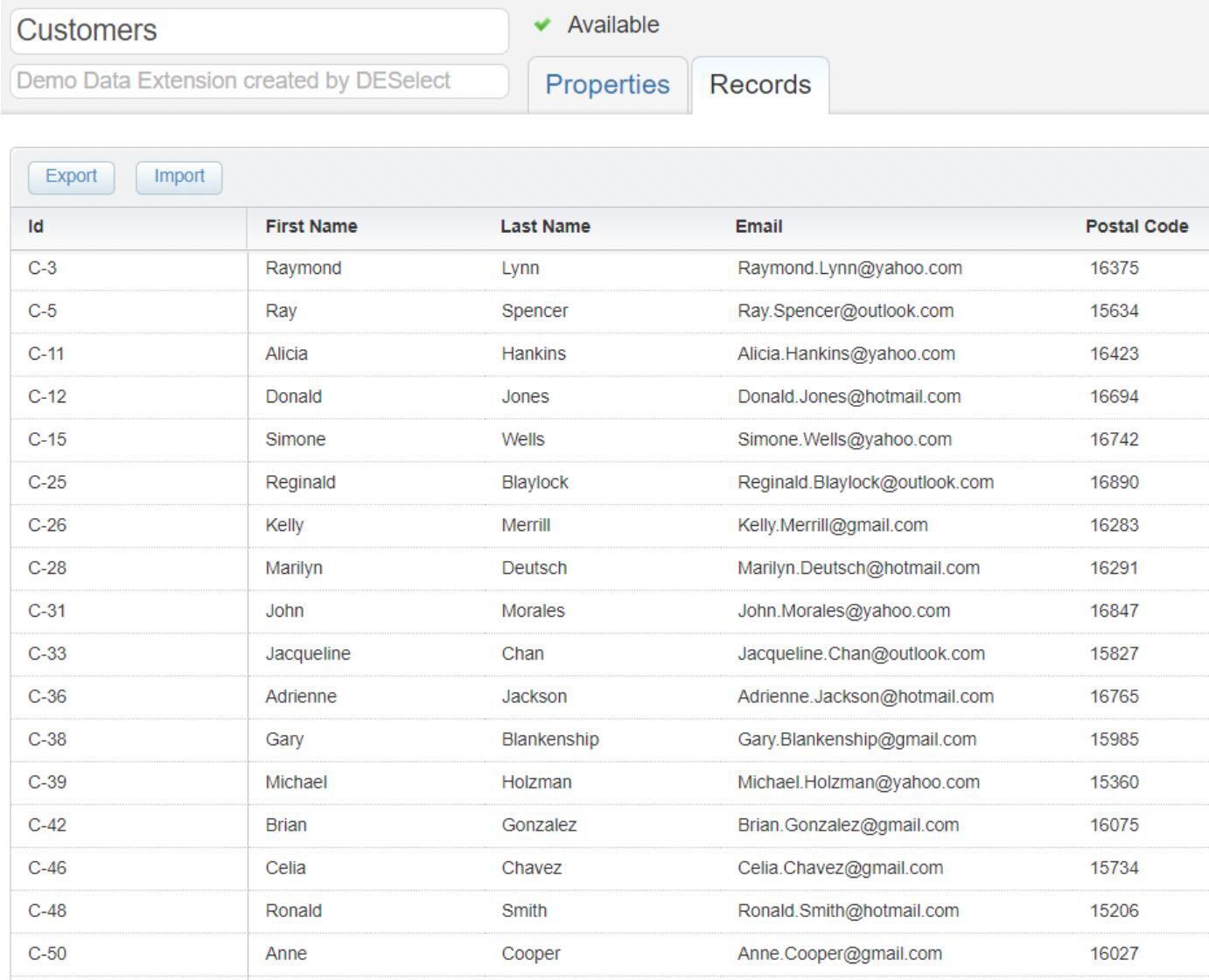Select the Records tab
Image resolution: width=1209 pixels, height=980 pixels.
[759, 84]
